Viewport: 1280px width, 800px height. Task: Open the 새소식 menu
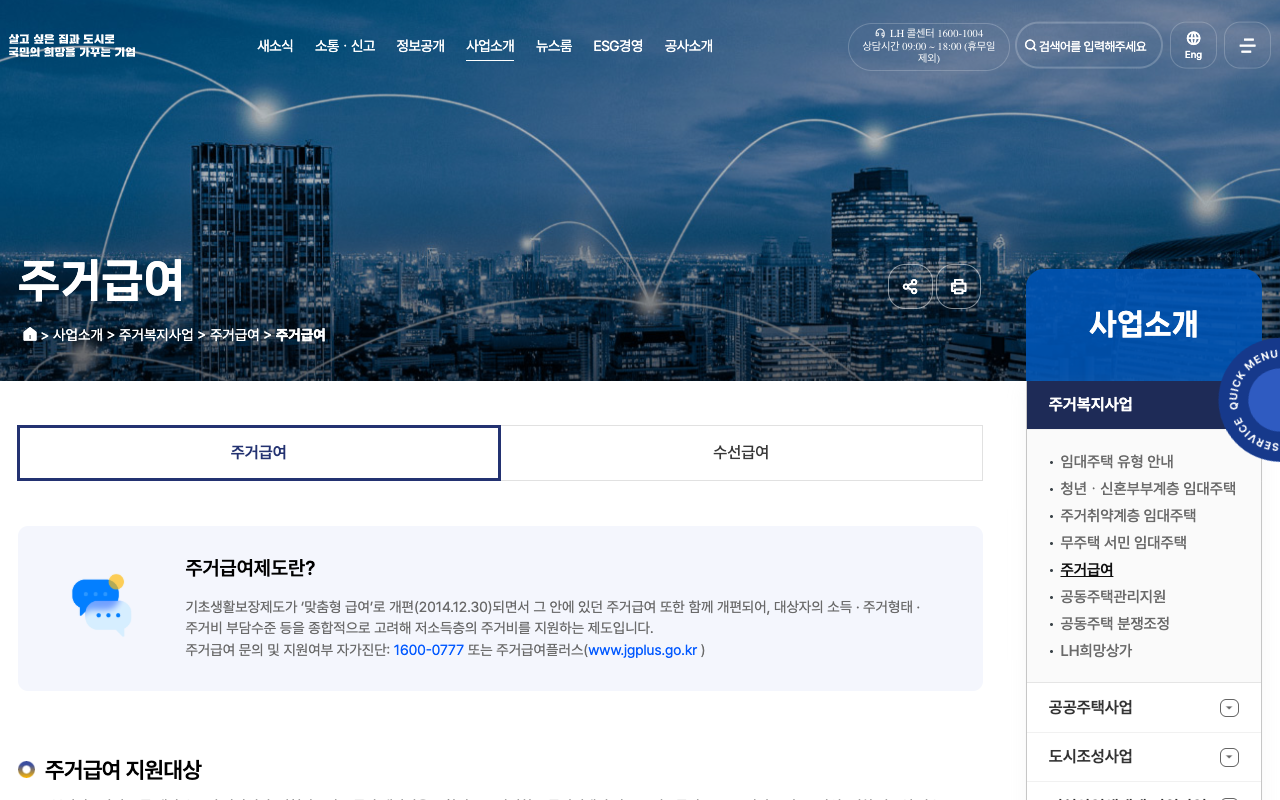(275, 46)
